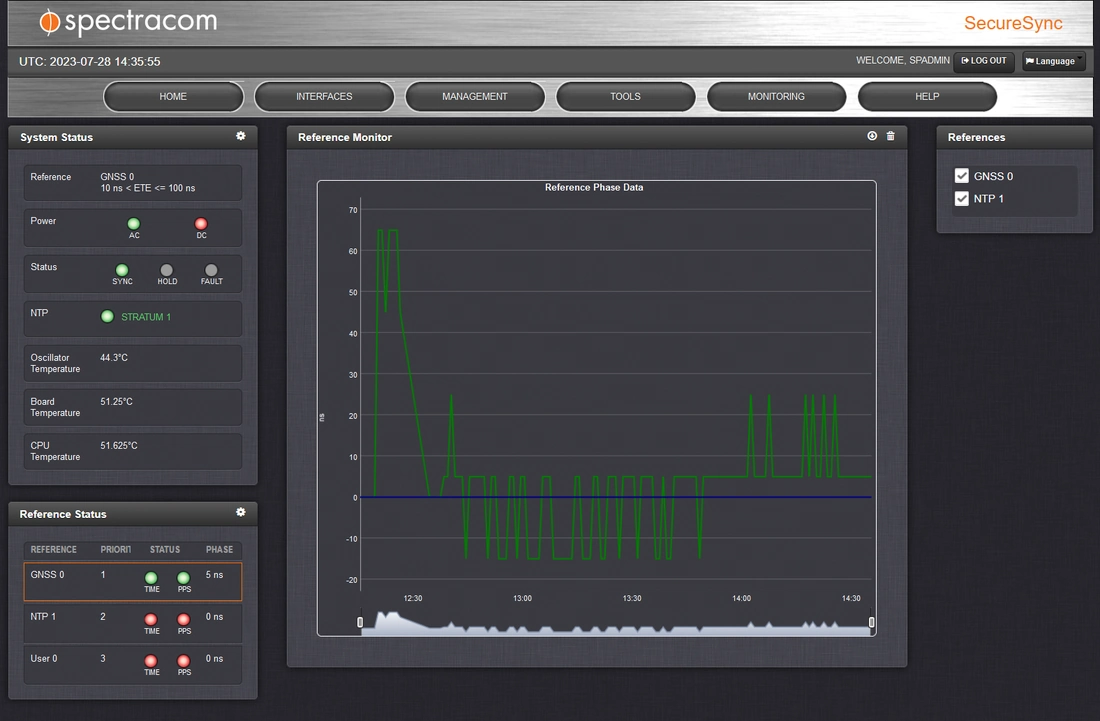Open the Language dropdown
Screen dimensions: 1100x721
click(x=1054, y=61)
